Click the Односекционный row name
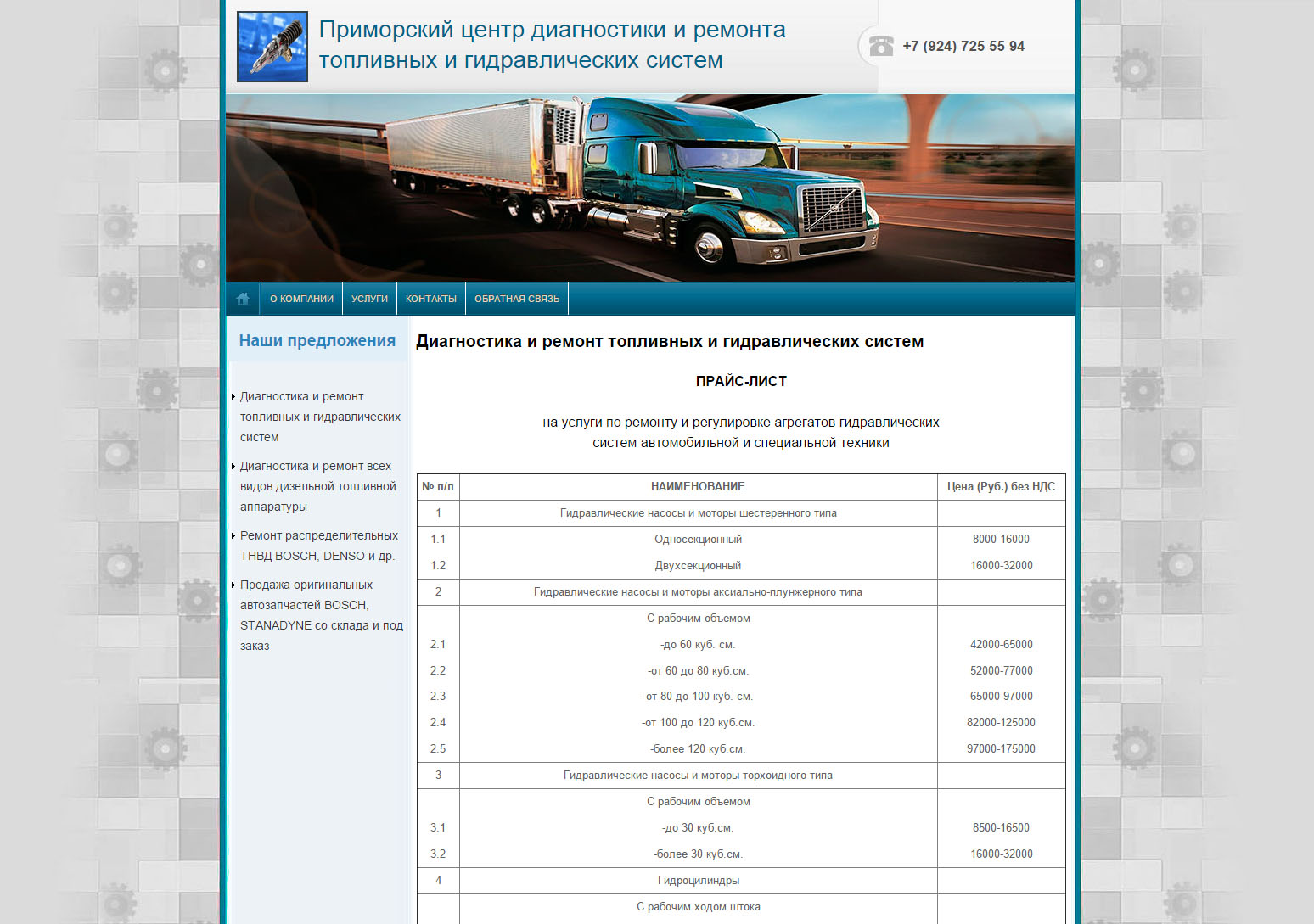The width and height of the screenshot is (1314, 924). pos(699,539)
